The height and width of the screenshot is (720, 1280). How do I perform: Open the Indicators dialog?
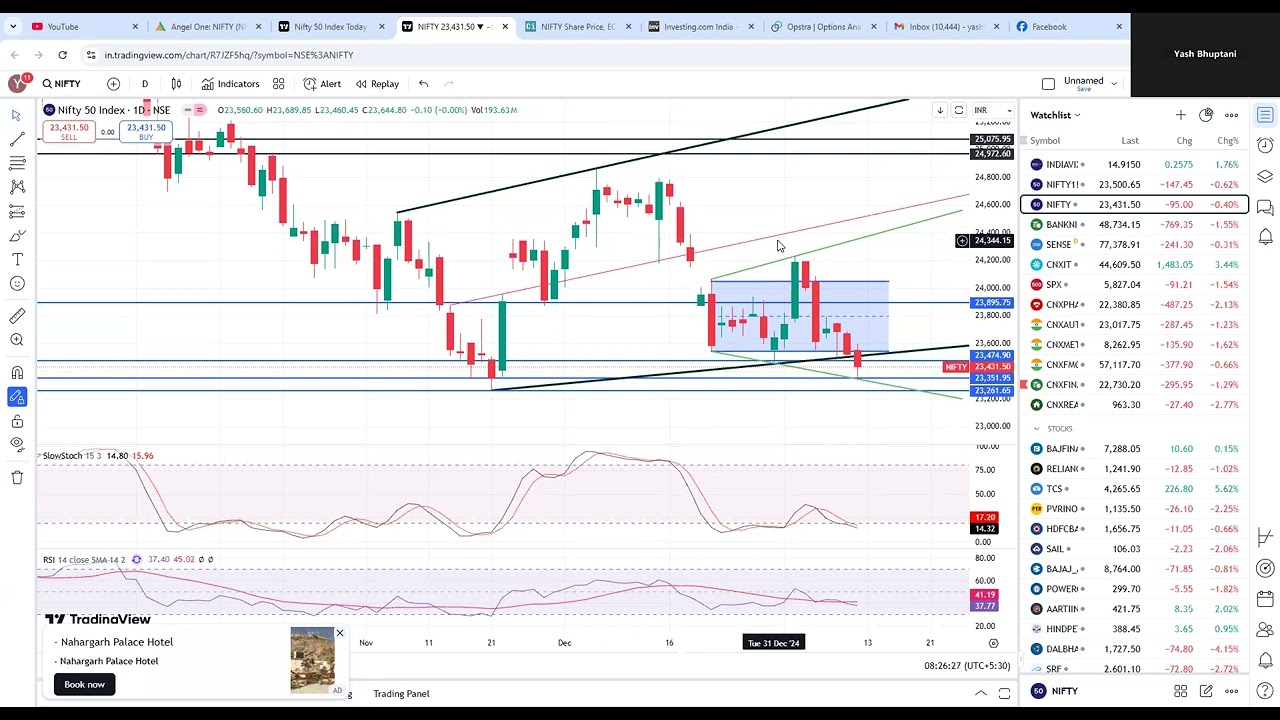(x=230, y=84)
